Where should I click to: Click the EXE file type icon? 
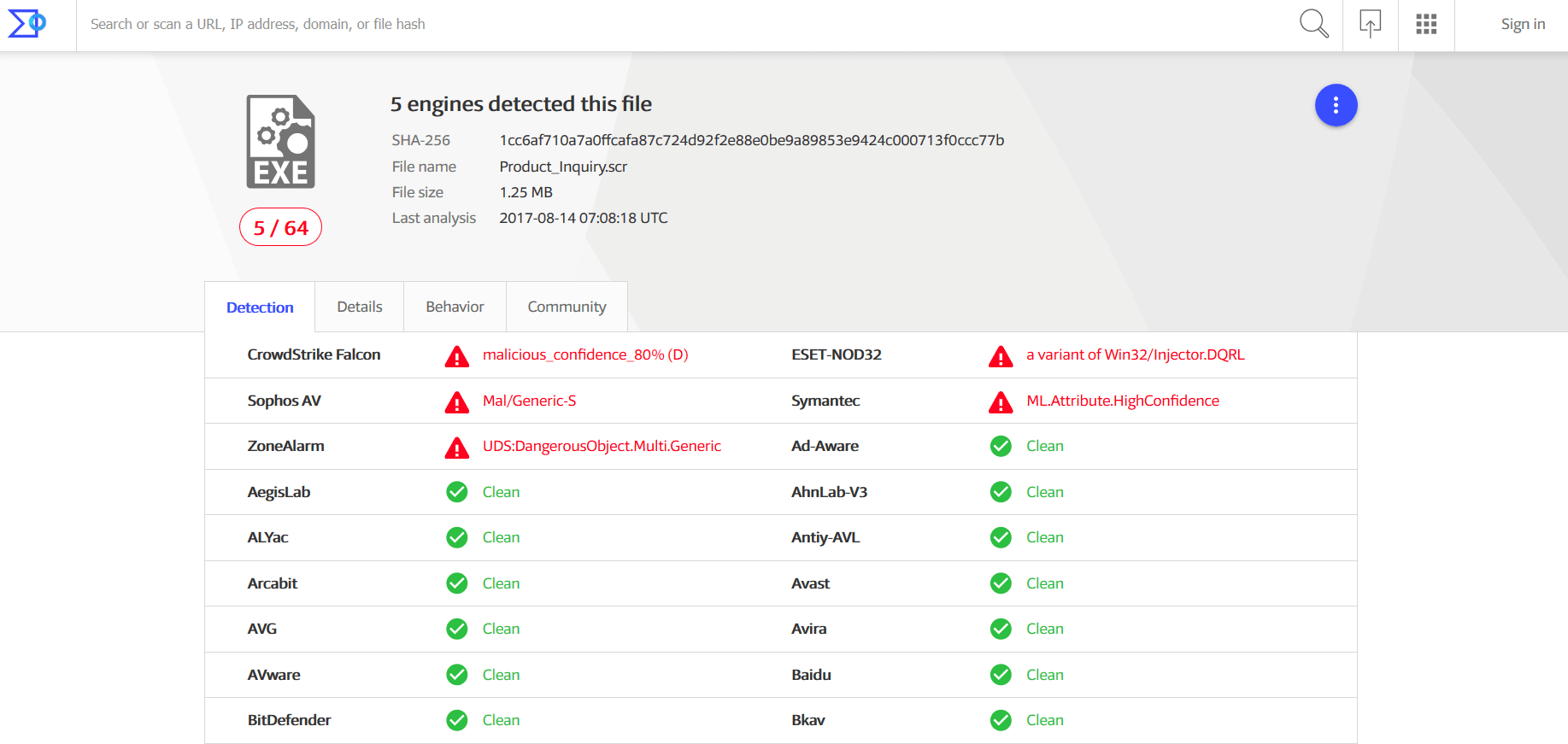click(281, 142)
